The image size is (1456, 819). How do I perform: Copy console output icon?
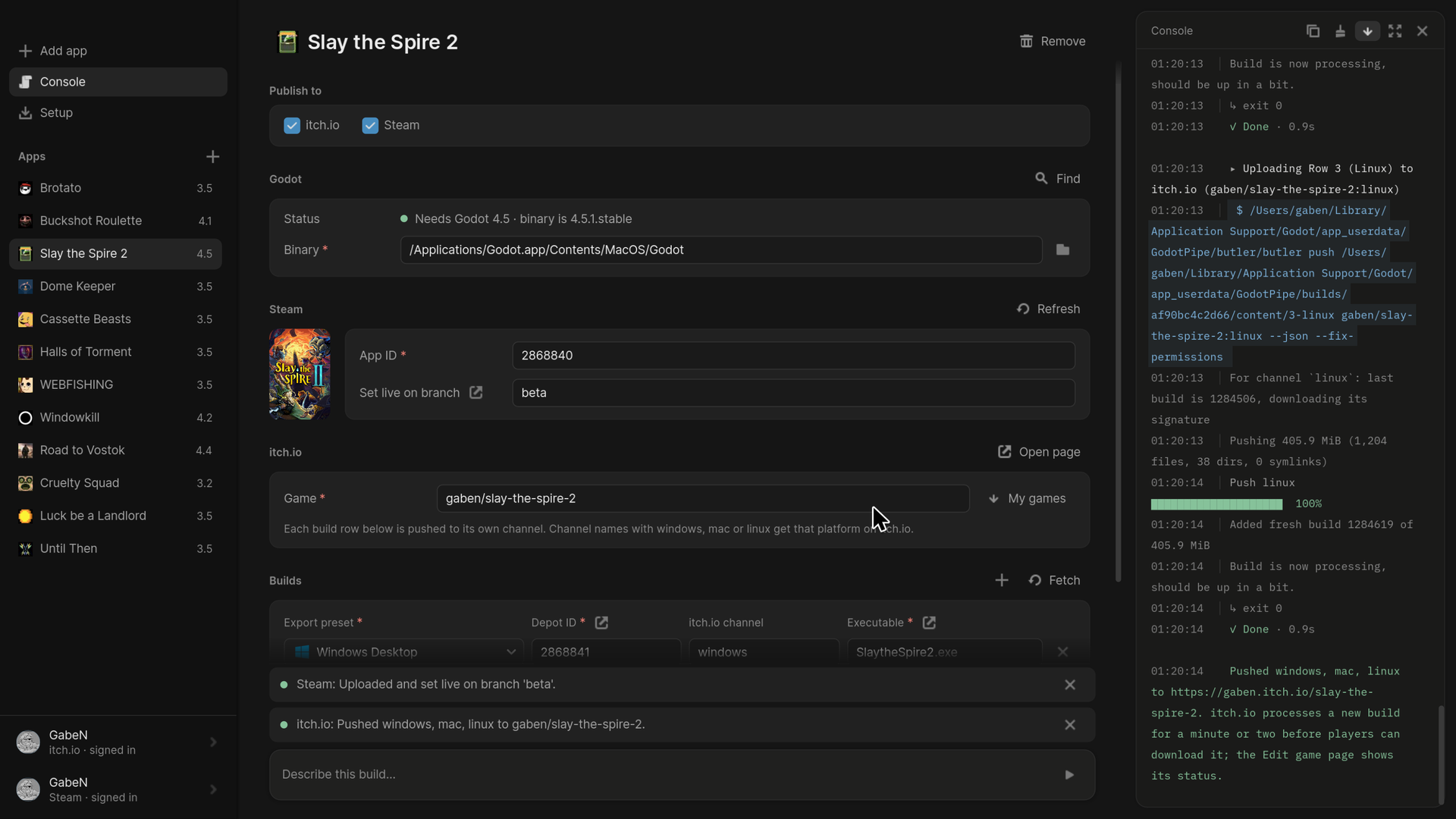point(1313,31)
